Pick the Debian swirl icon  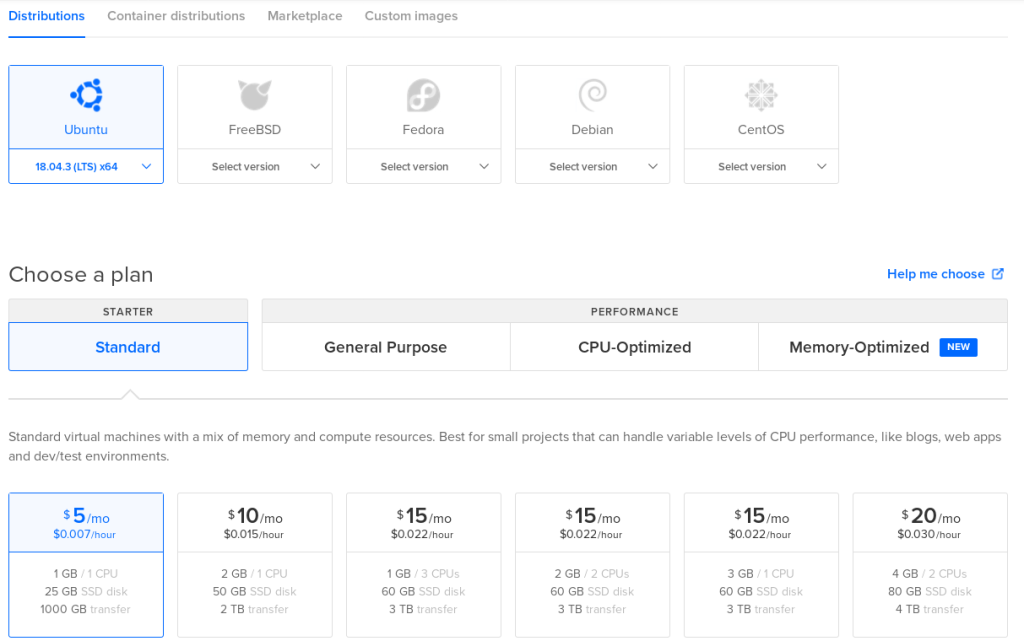[x=593, y=96]
